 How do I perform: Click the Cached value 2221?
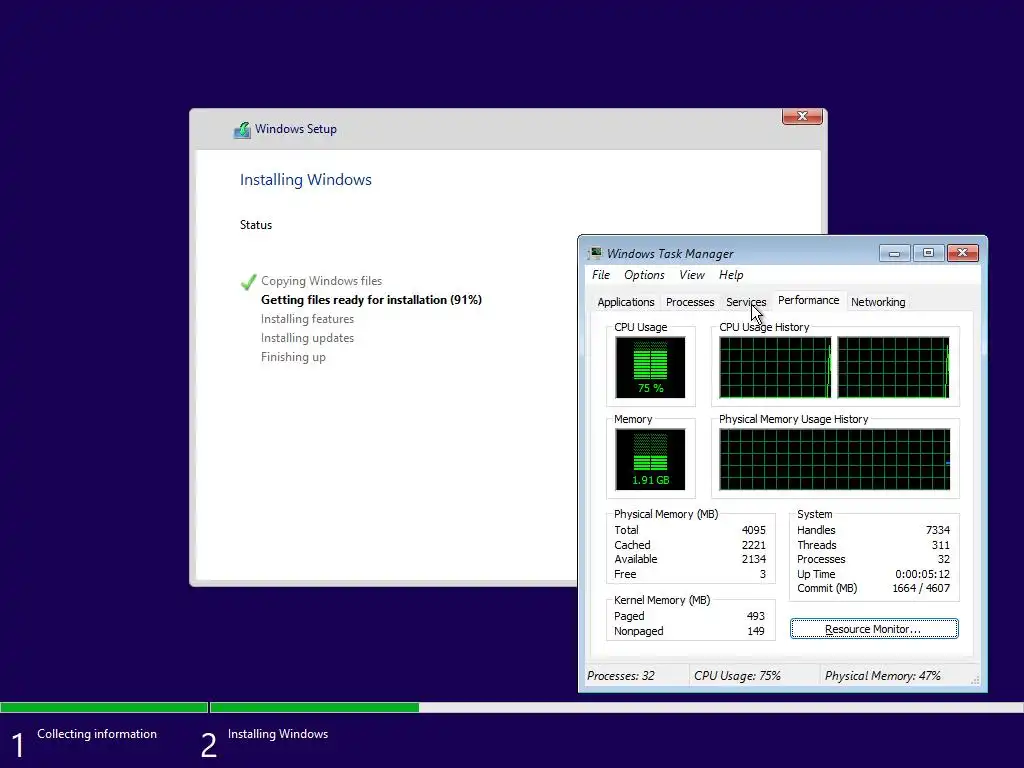[754, 545]
